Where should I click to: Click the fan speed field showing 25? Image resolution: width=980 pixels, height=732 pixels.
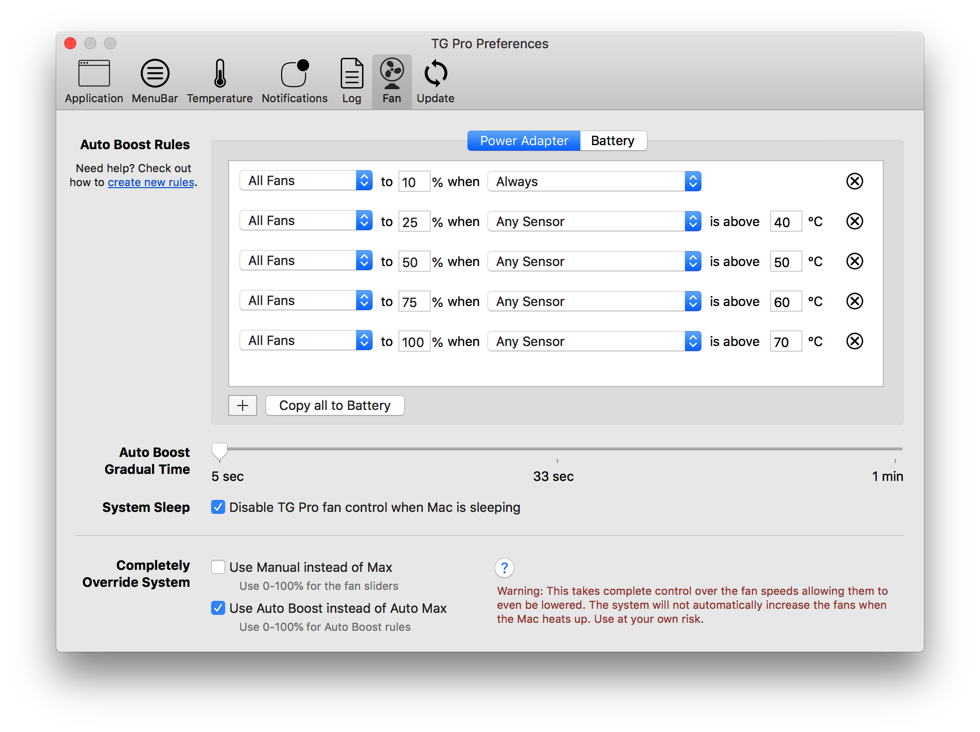tap(414, 222)
